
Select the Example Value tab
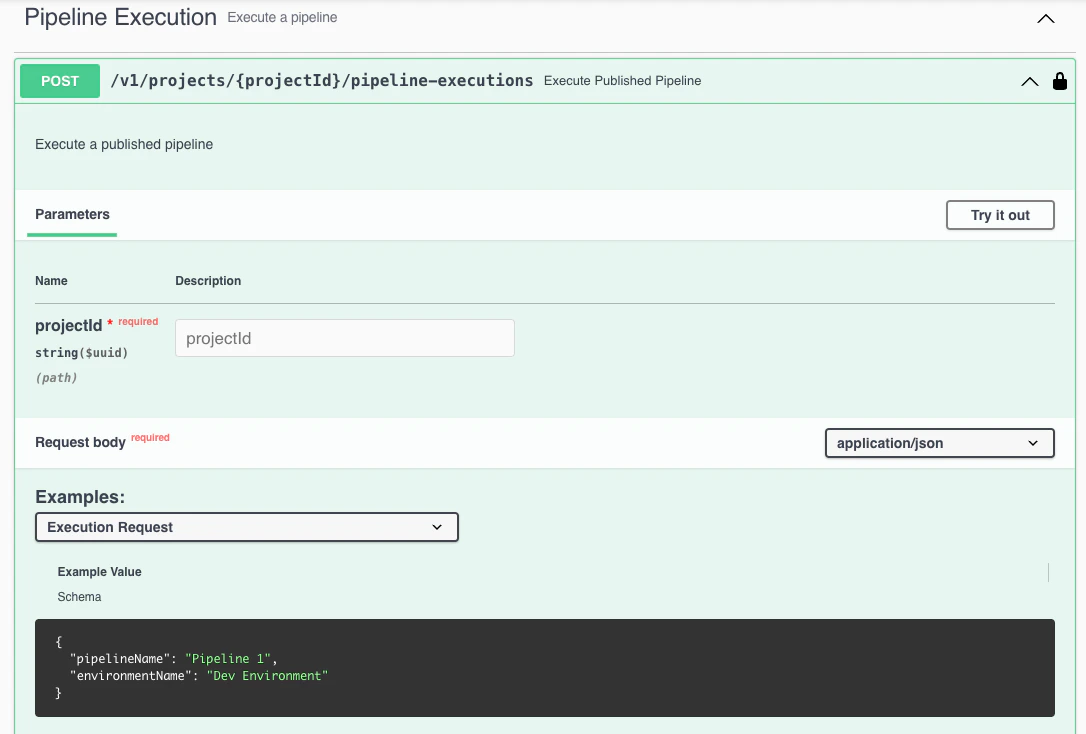point(99,571)
